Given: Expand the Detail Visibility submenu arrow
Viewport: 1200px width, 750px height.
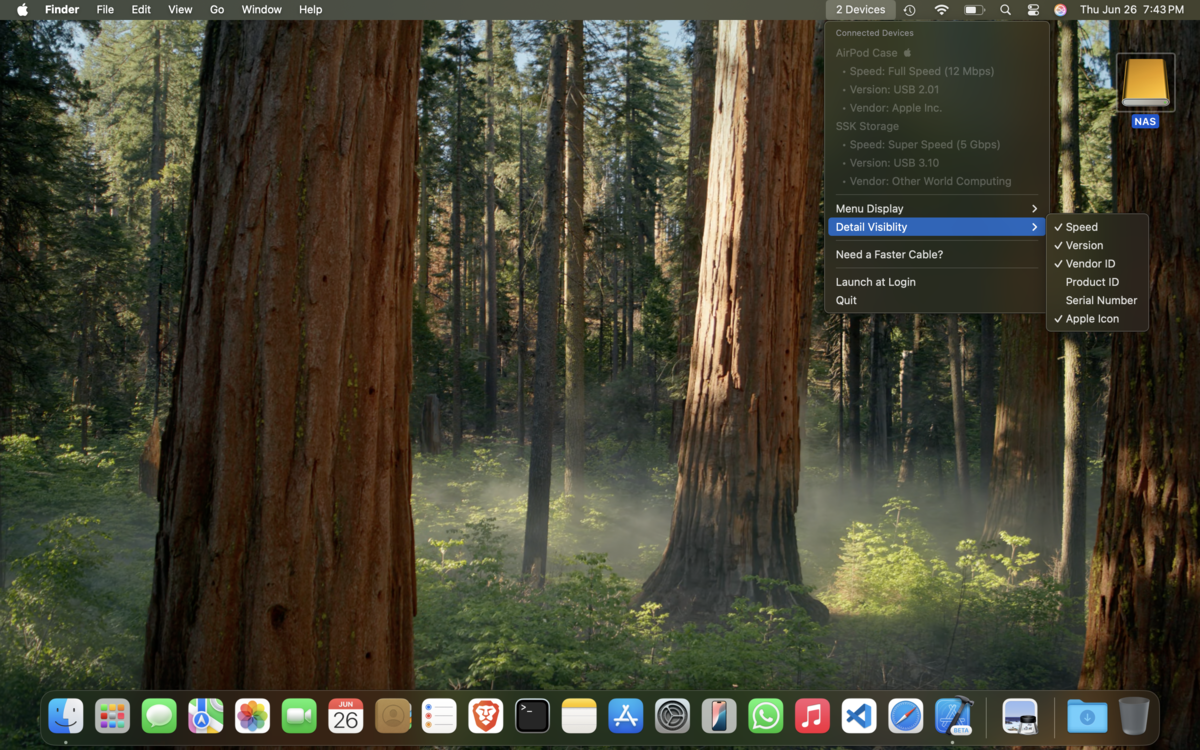Looking at the screenshot, I should click(1034, 227).
